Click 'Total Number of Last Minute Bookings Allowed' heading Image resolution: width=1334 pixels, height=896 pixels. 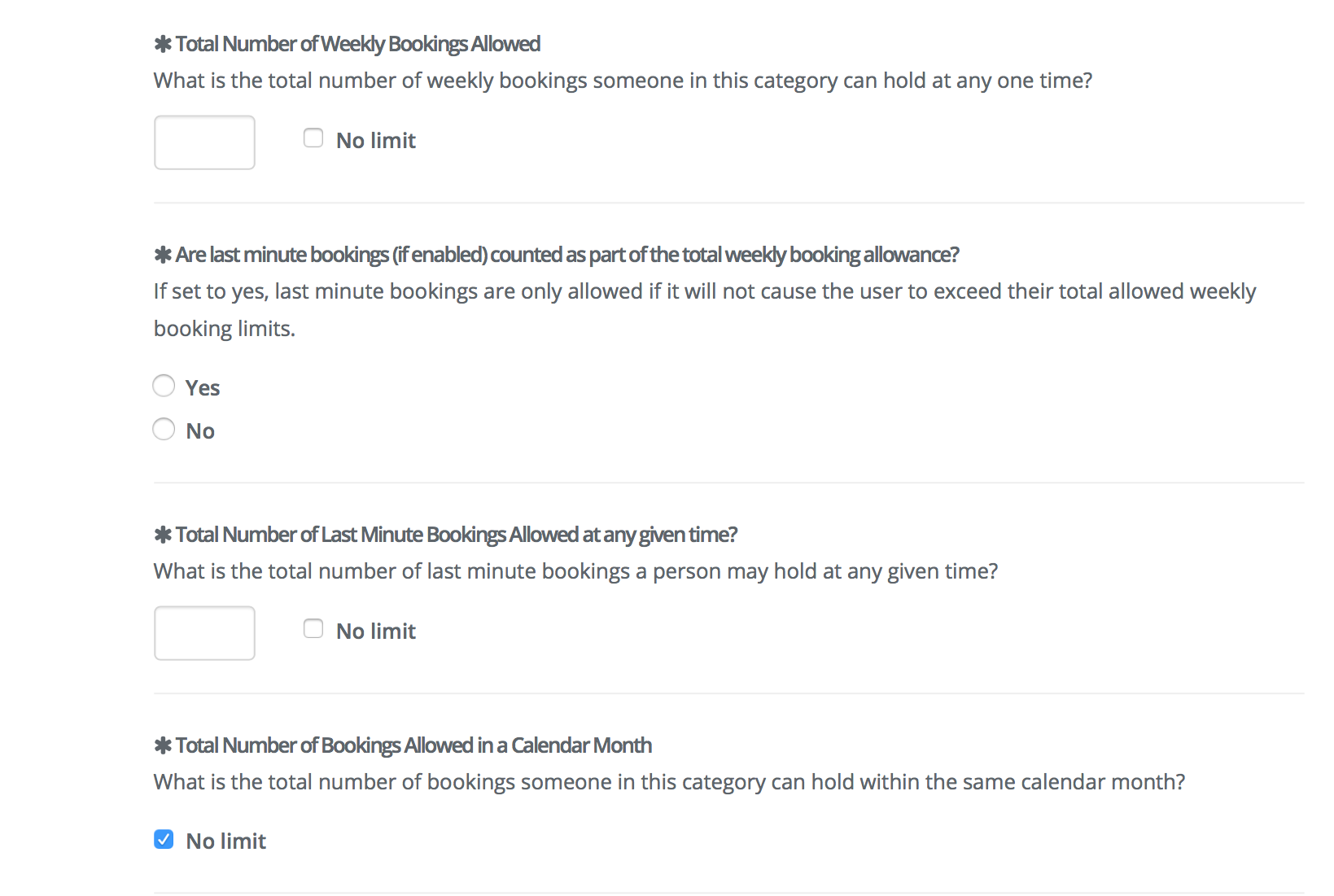[x=457, y=535]
